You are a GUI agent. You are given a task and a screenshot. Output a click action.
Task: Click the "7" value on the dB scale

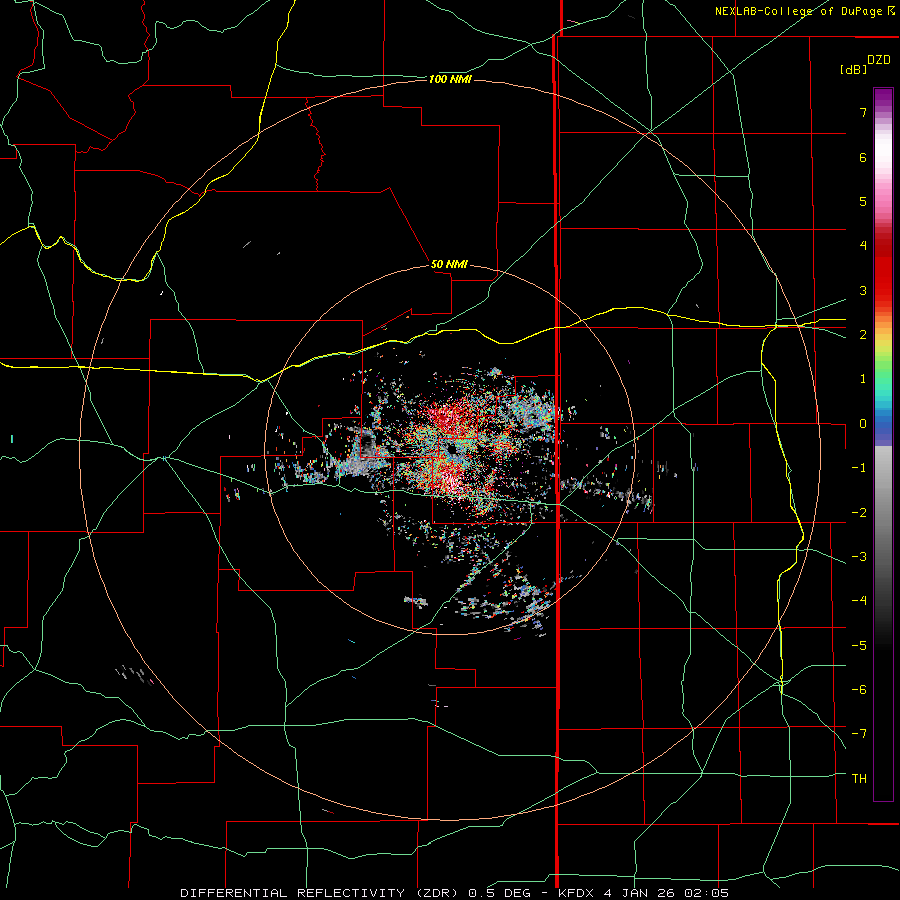tap(863, 112)
